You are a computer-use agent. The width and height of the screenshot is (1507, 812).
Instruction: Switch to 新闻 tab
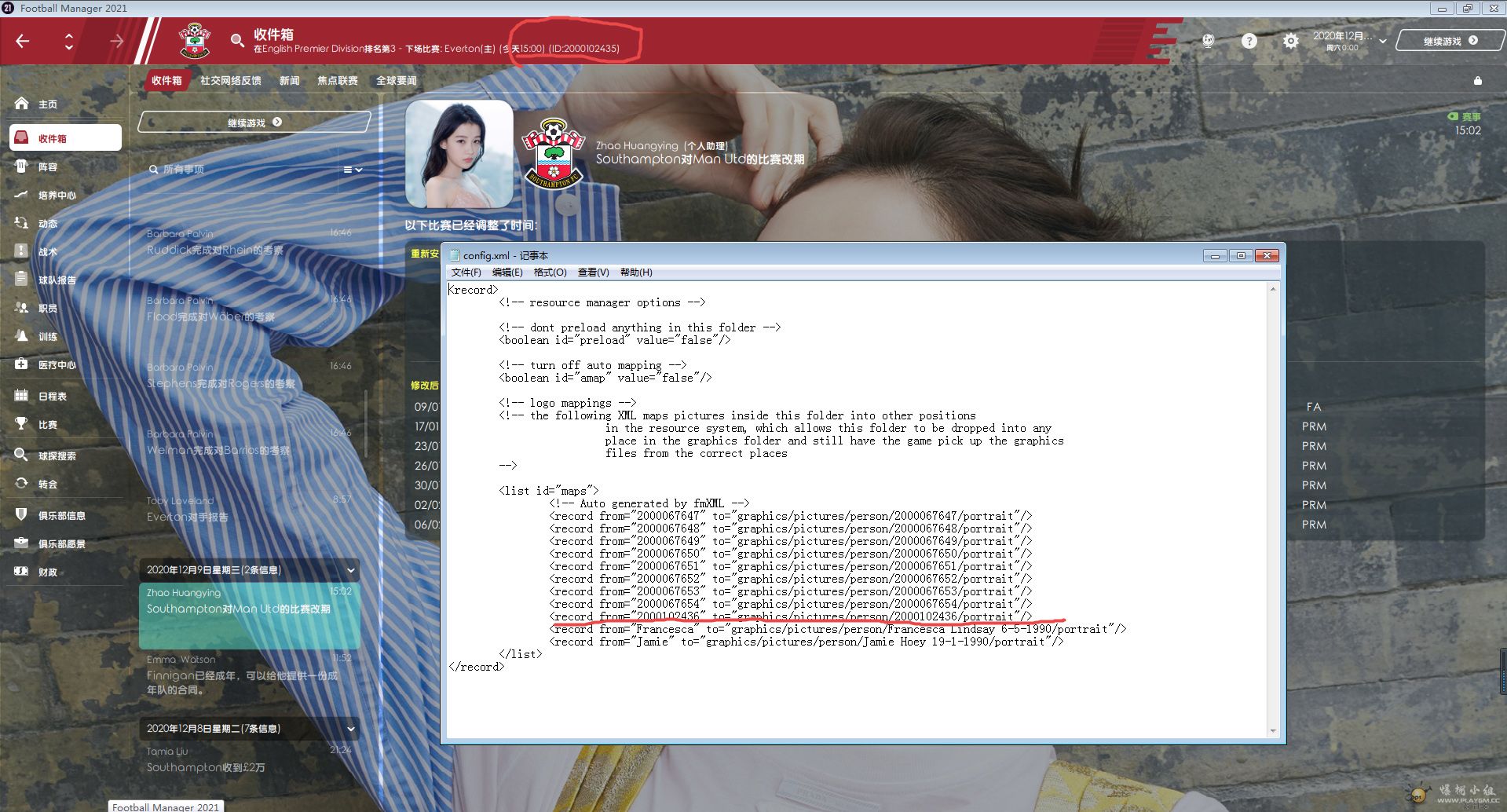pos(290,80)
